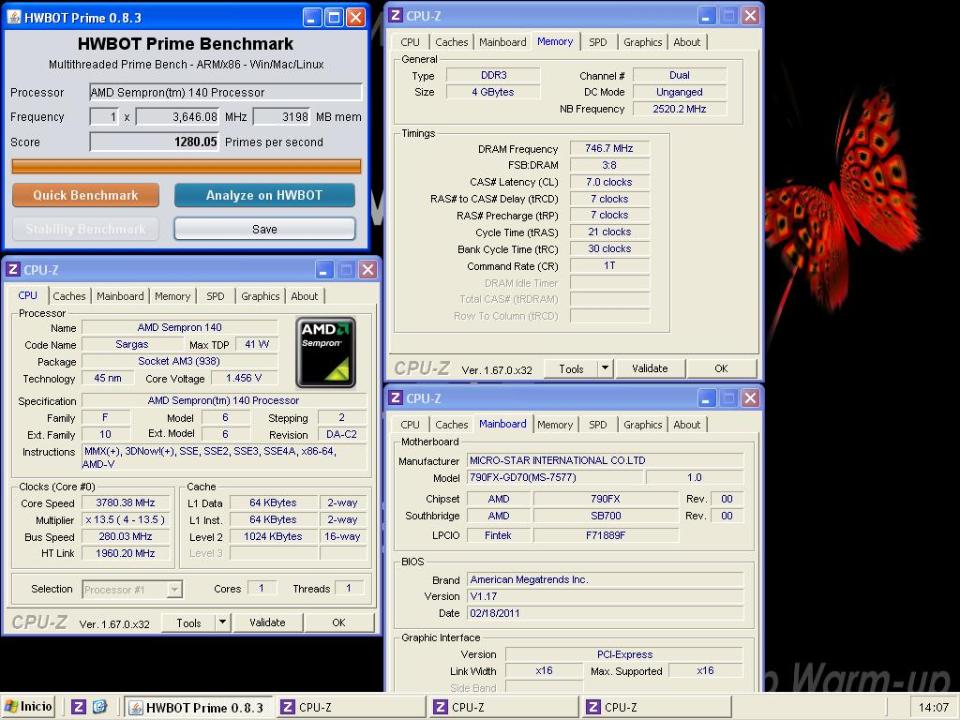Click the frequency field 3,646.08 MHz

(x=178, y=117)
